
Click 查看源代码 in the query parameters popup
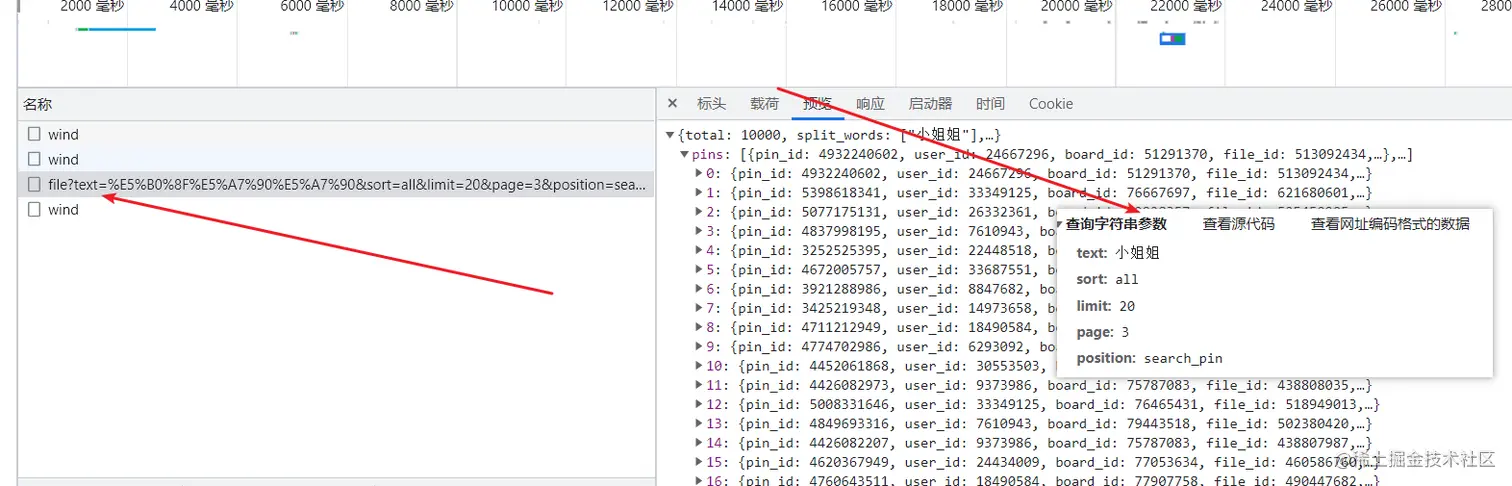point(1238,224)
